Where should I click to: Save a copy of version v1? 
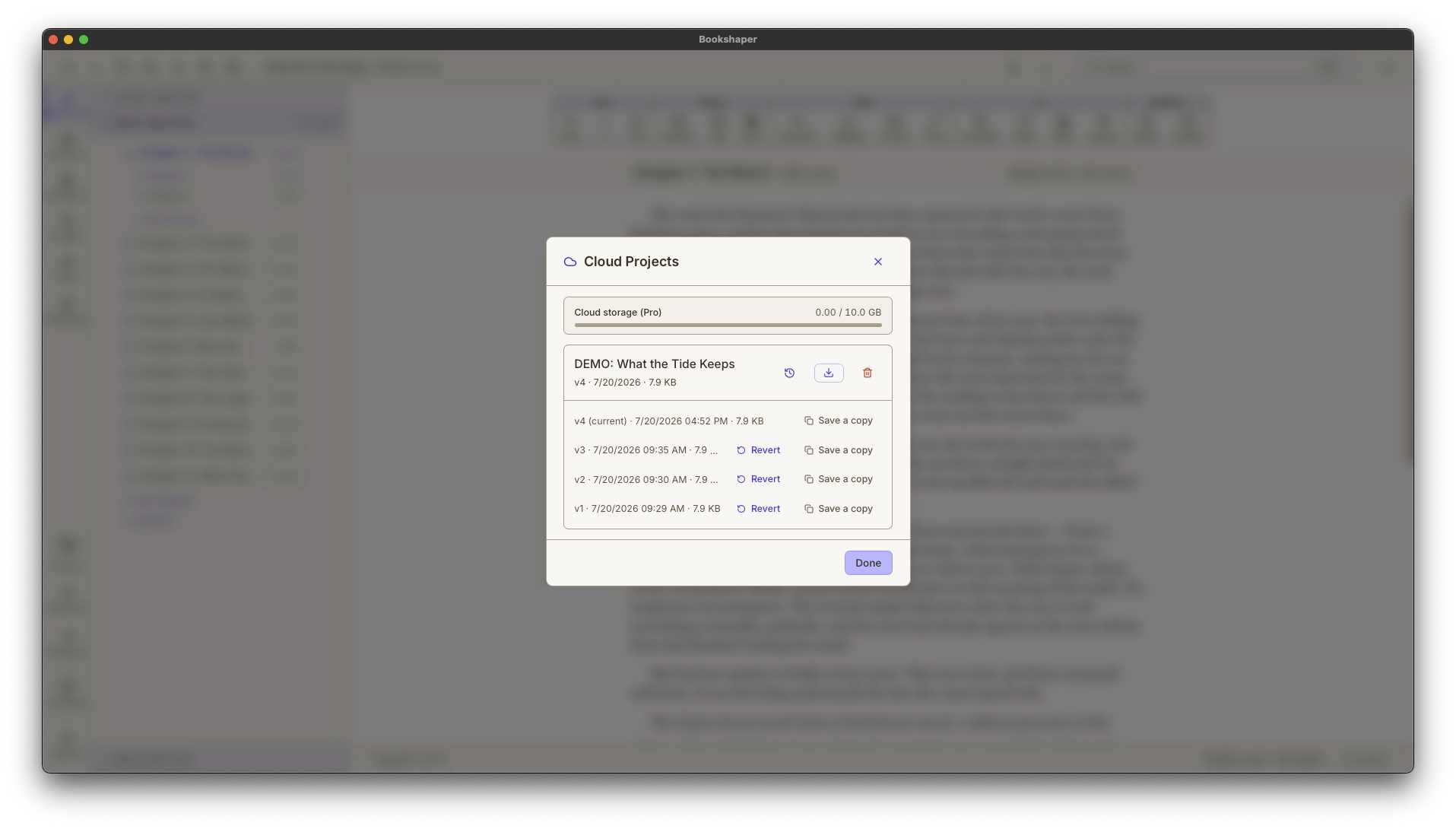pyautogui.click(x=839, y=509)
